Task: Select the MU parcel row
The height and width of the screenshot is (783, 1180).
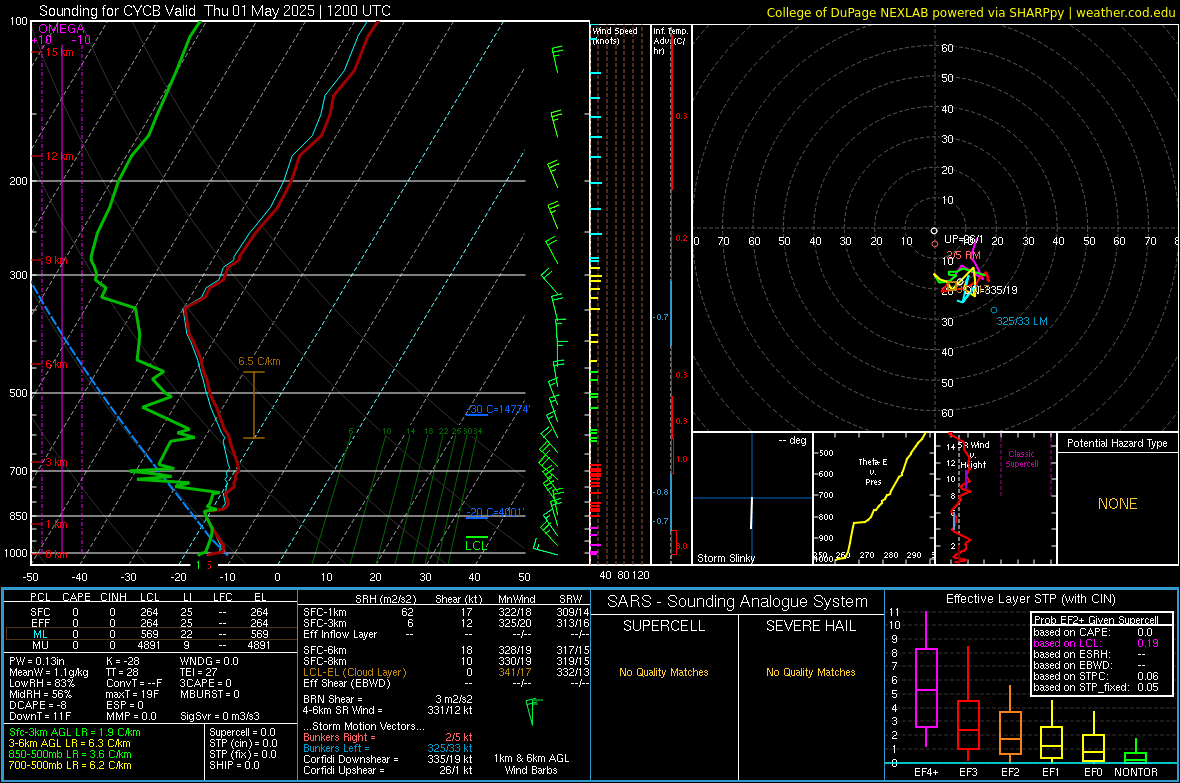Action: (150, 645)
